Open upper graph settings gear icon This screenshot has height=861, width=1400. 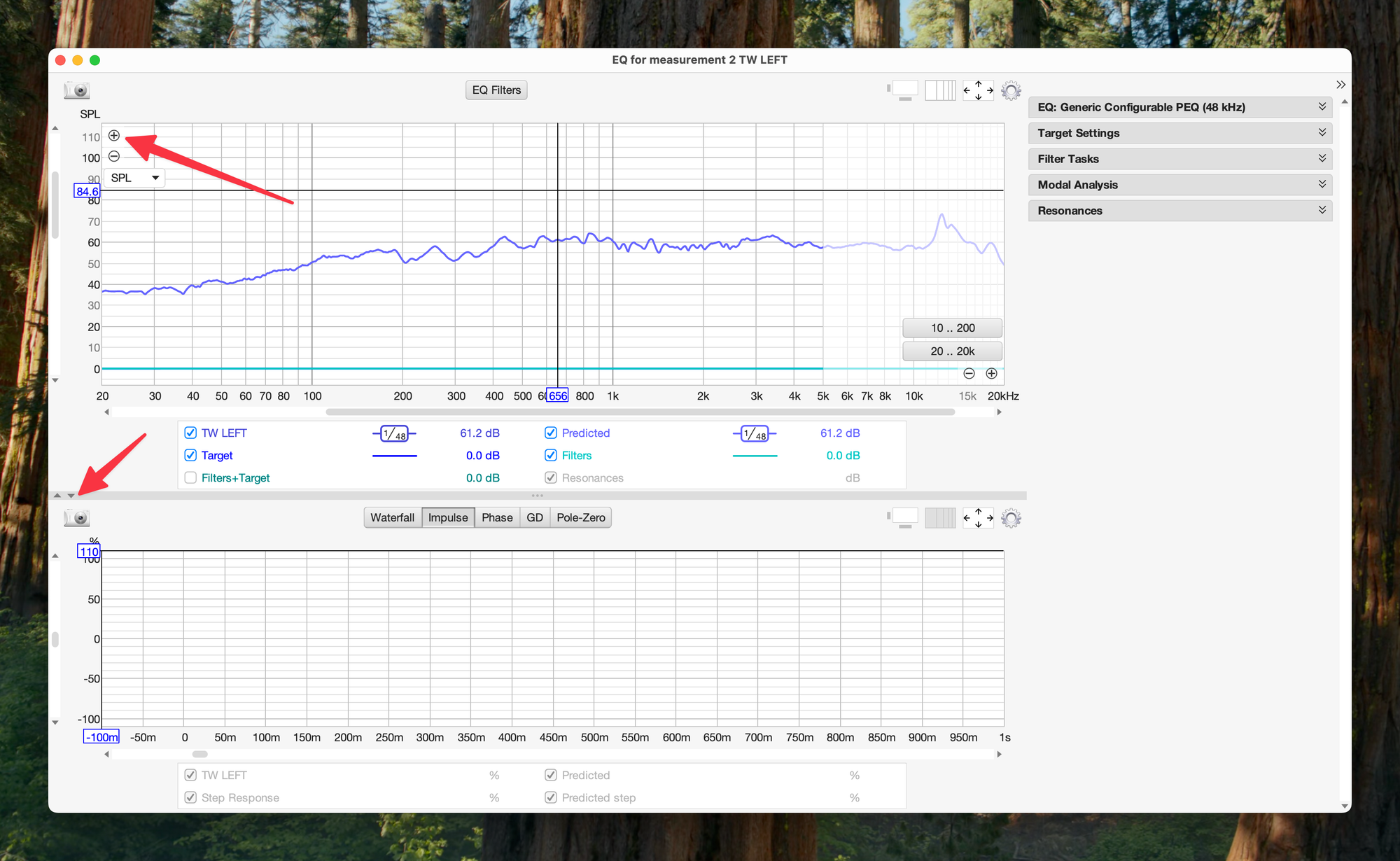(1011, 90)
